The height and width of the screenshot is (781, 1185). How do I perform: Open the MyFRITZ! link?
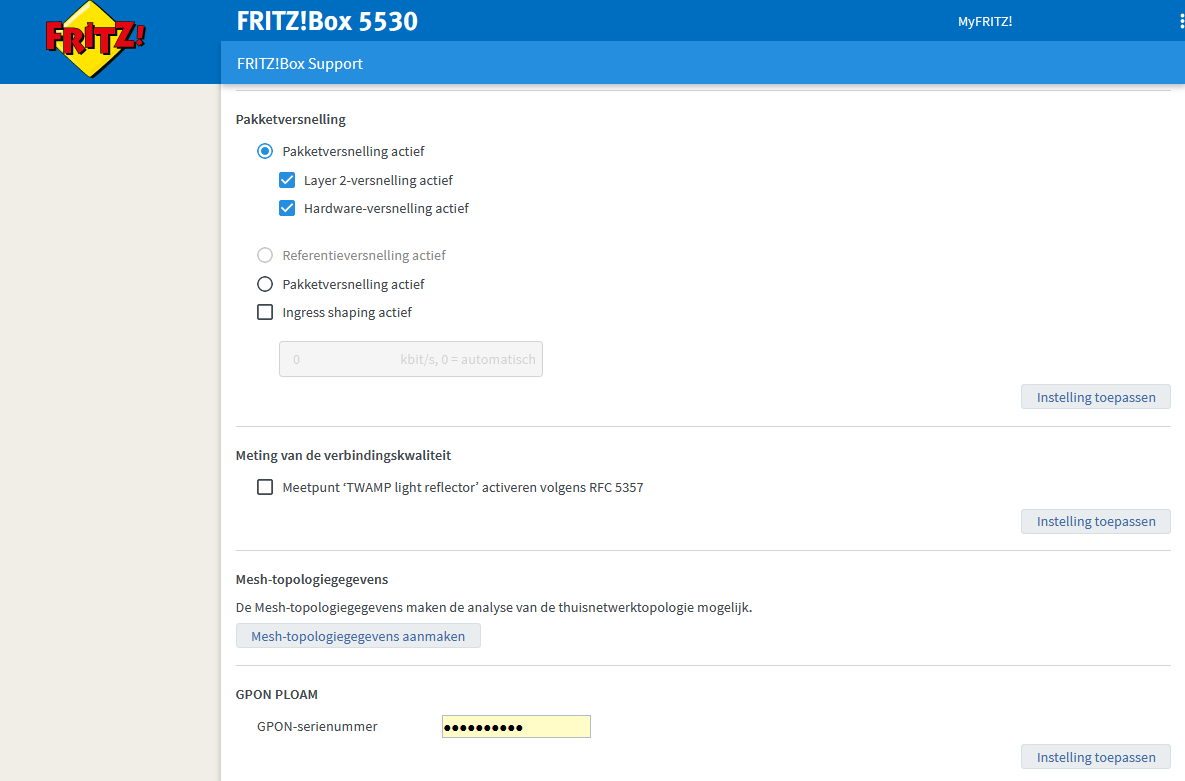pyautogui.click(x=984, y=21)
